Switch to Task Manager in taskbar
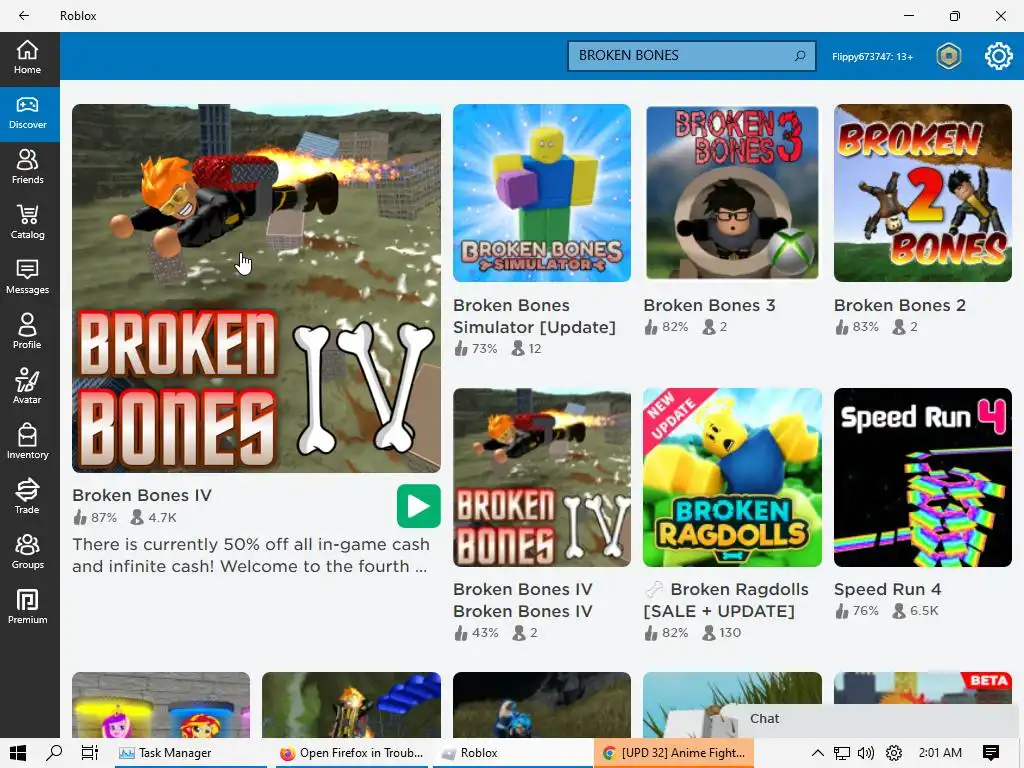1024x768 pixels. [x=190, y=753]
